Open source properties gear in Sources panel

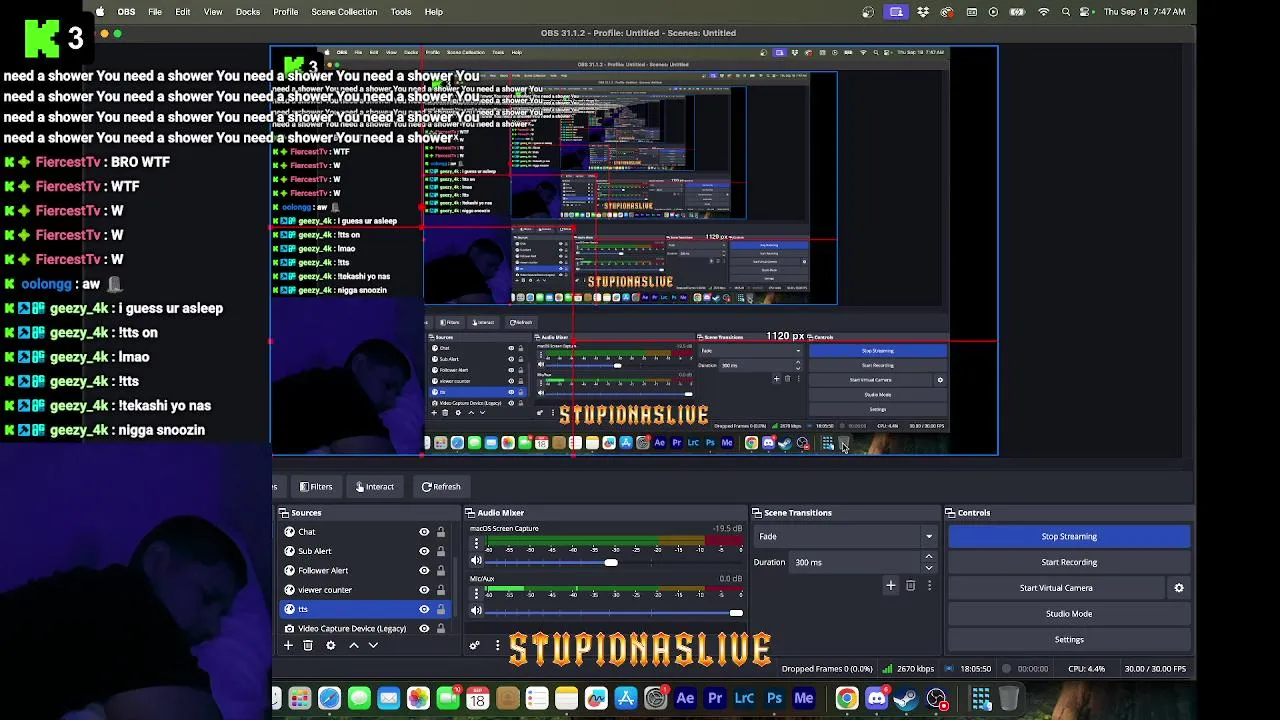pyautogui.click(x=330, y=646)
